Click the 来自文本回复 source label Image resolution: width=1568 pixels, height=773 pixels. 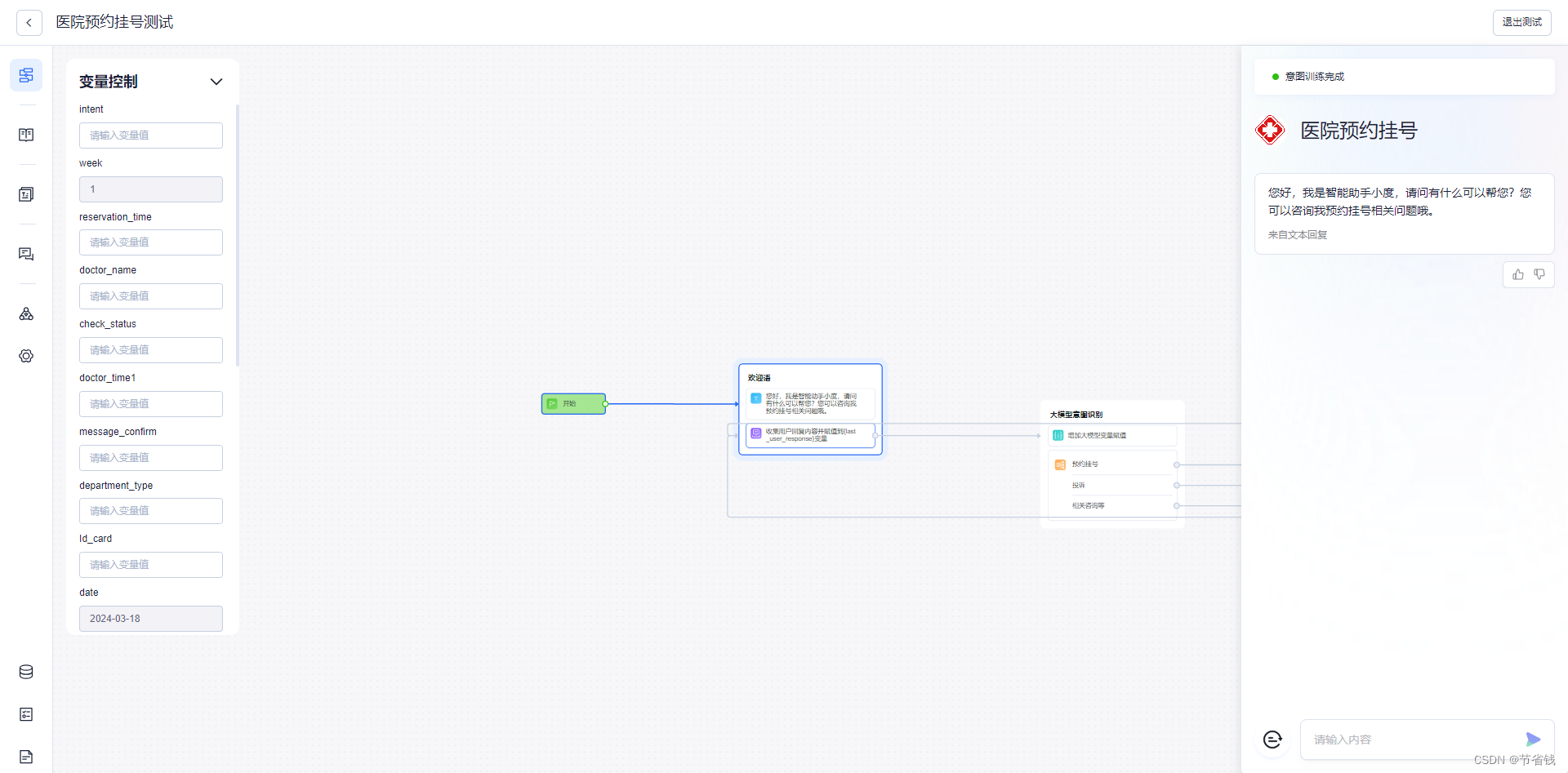pyautogui.click(x=1298, y=235)
